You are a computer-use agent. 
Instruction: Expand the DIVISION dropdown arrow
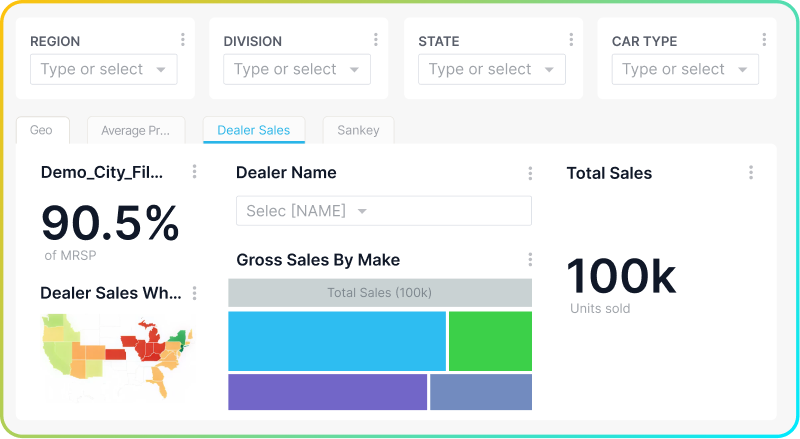(354, 70)
